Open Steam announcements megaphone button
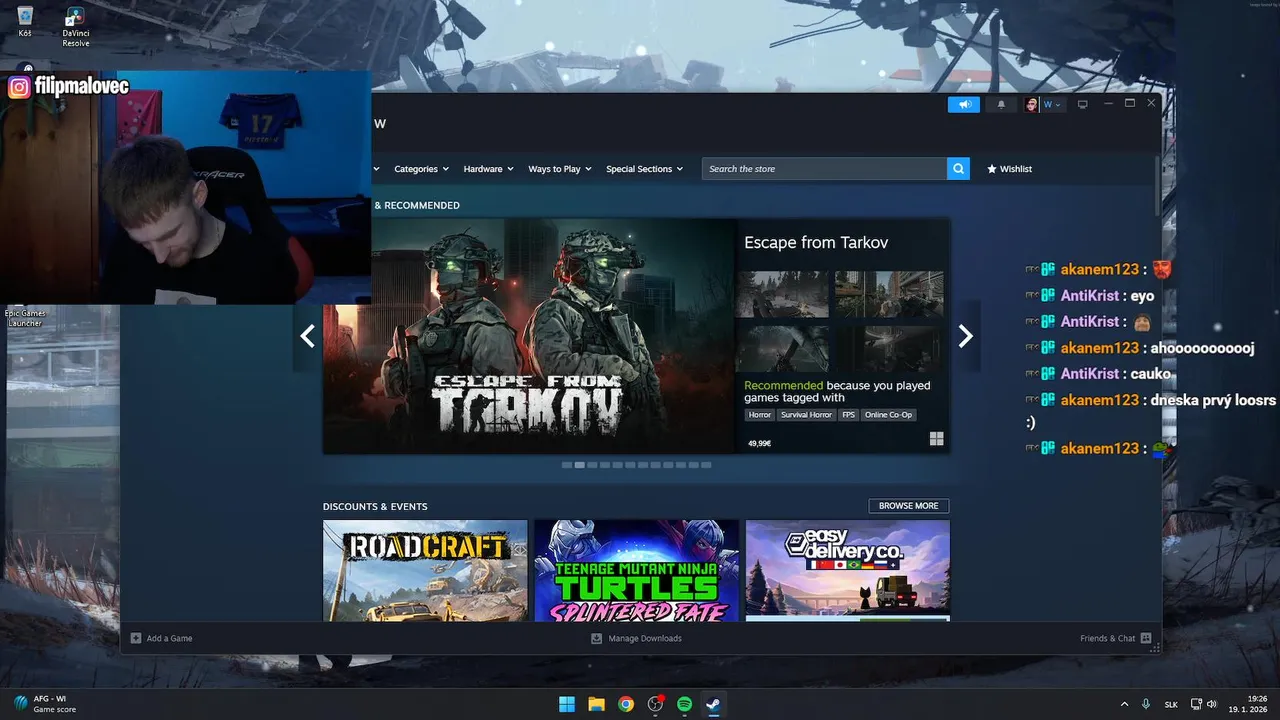 point(964,104)
